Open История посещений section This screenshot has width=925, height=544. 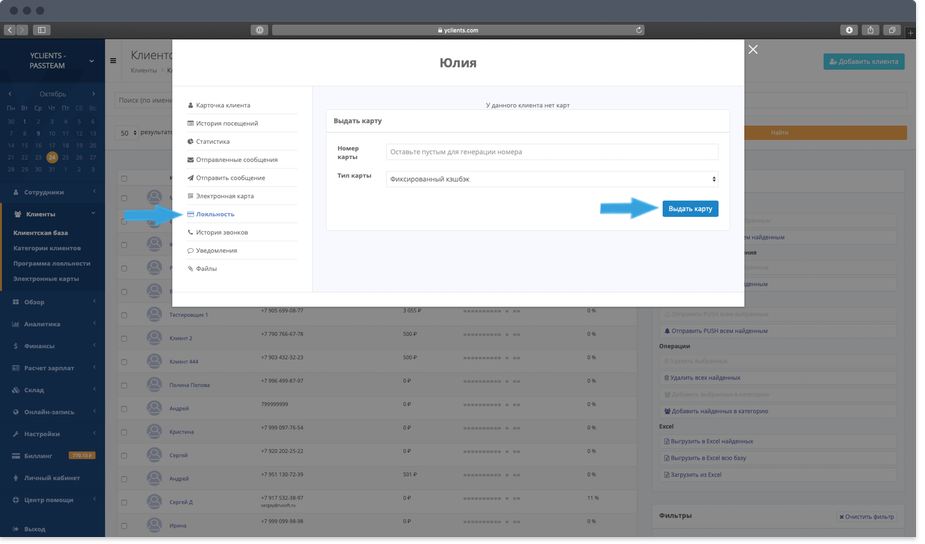tap(222, 124)
